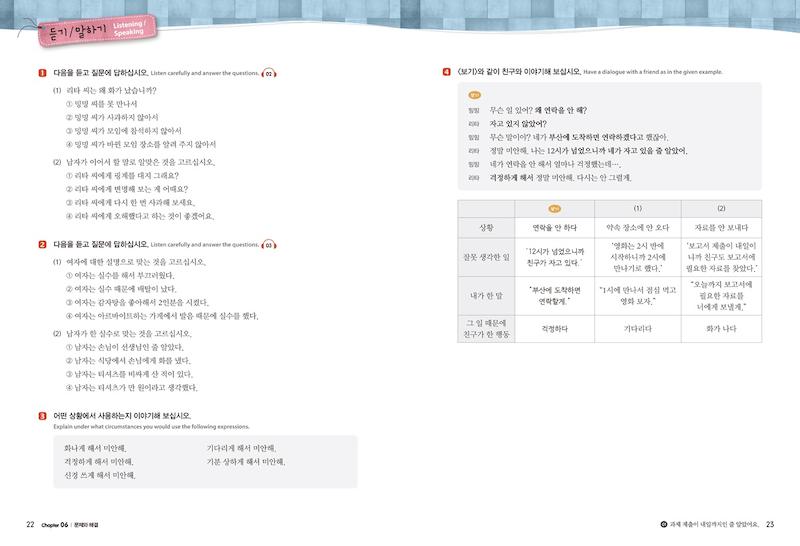
Task: Click the table cell 약속 장소에 안 오다
Action: coord(638,228)
